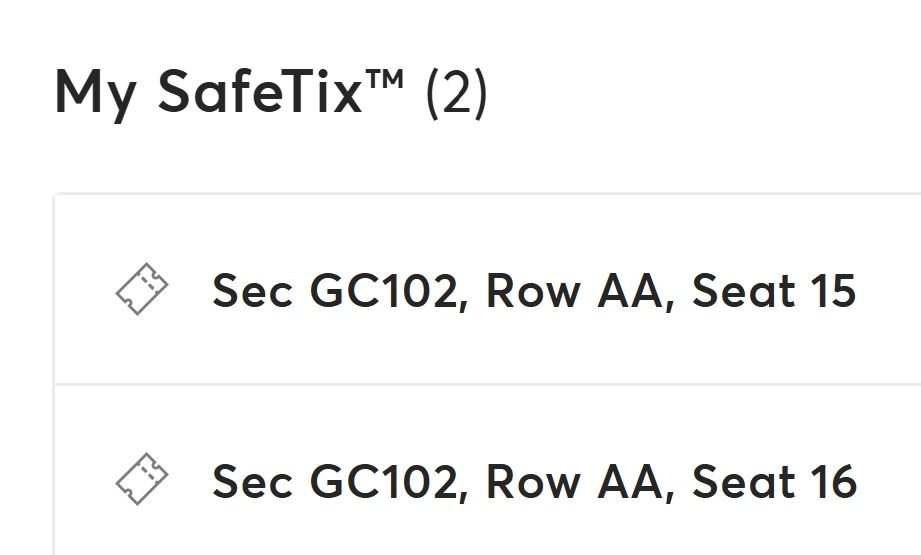The height and width of the screenshot is (555, 921).
Task: Click the ticket icon beside Seat 15
Action: point(142,290)
